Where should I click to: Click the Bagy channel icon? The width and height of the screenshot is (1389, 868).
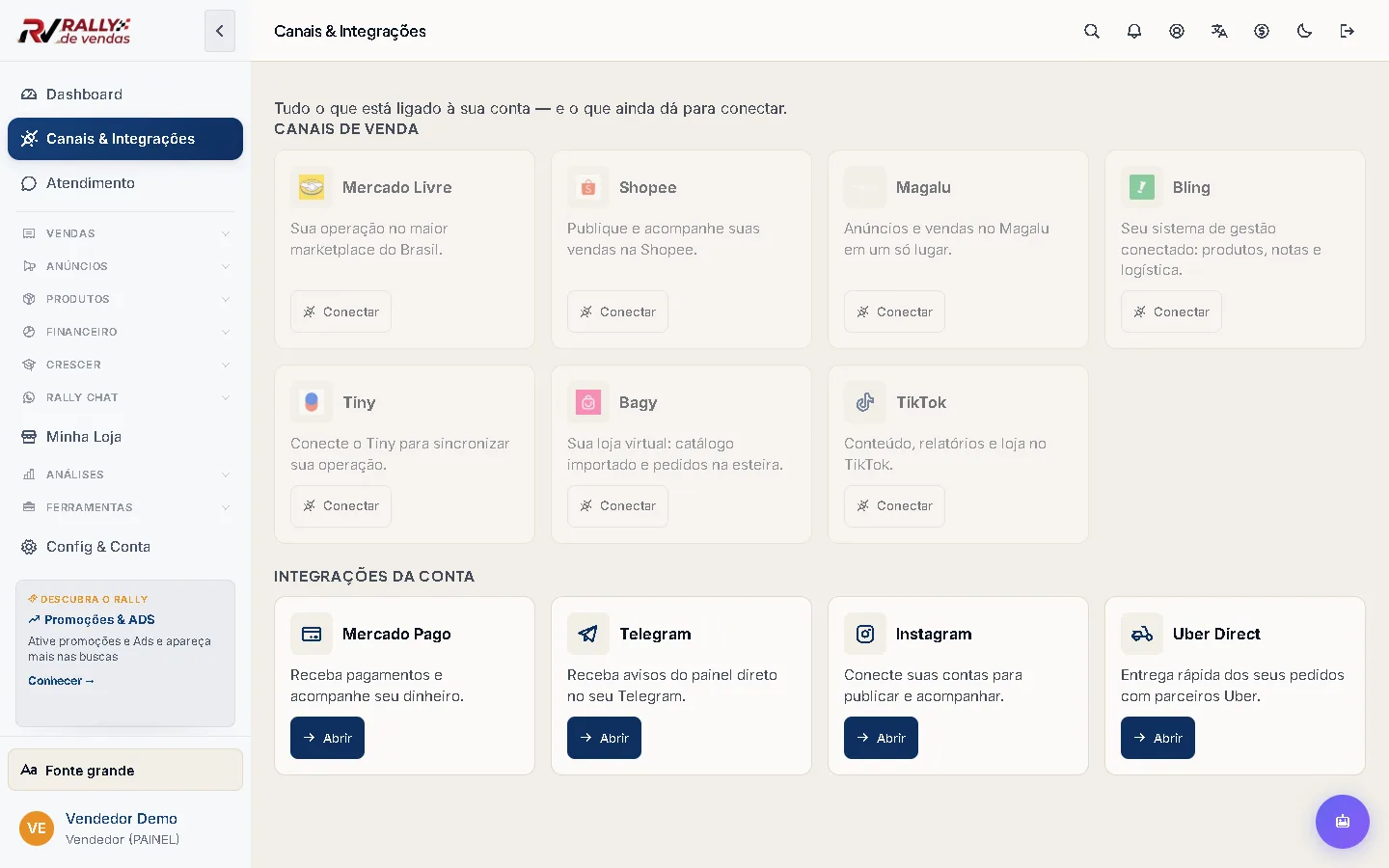click(588, 402)
